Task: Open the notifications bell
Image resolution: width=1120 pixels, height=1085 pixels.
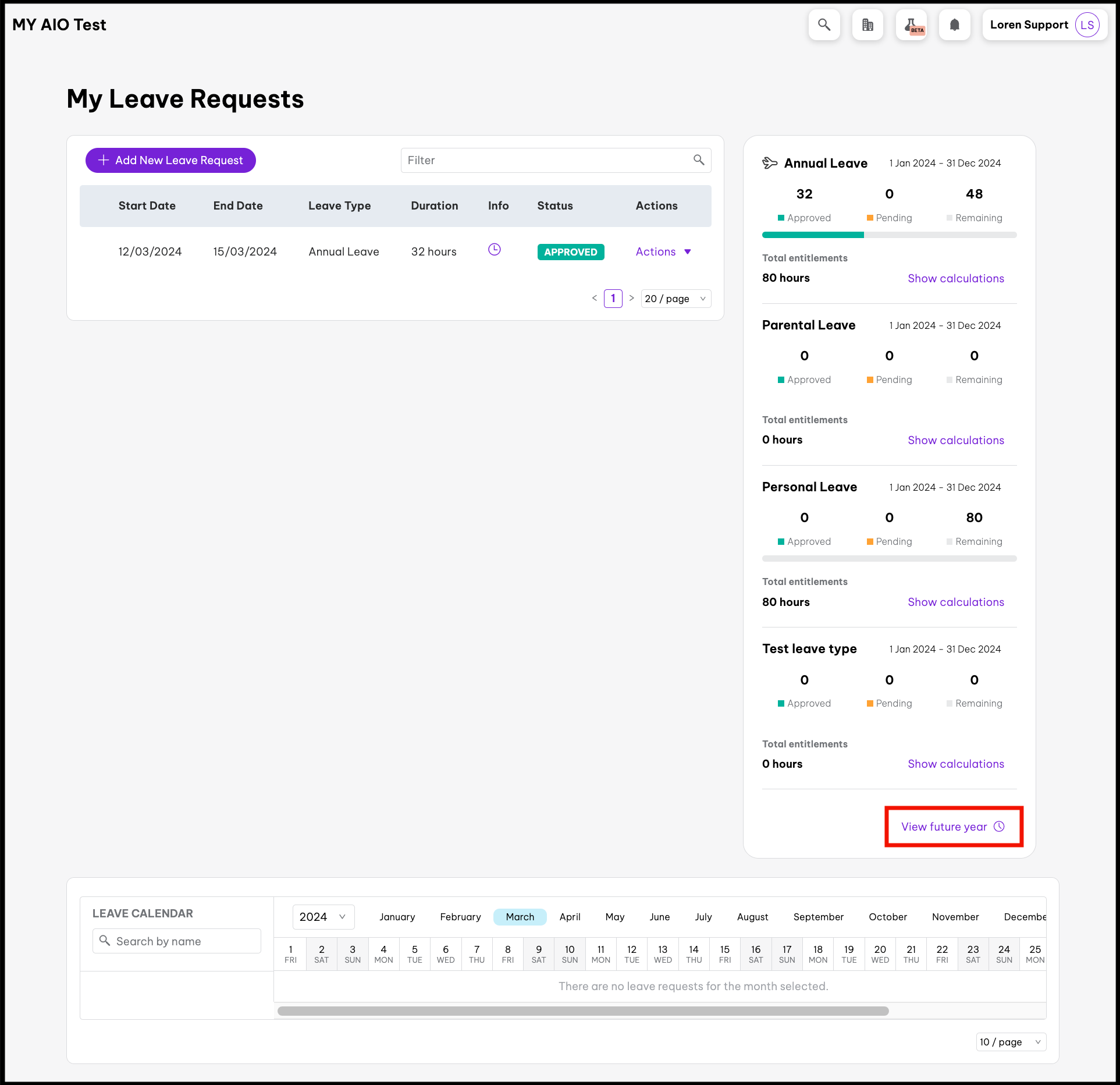Action: tap(955, 25)
